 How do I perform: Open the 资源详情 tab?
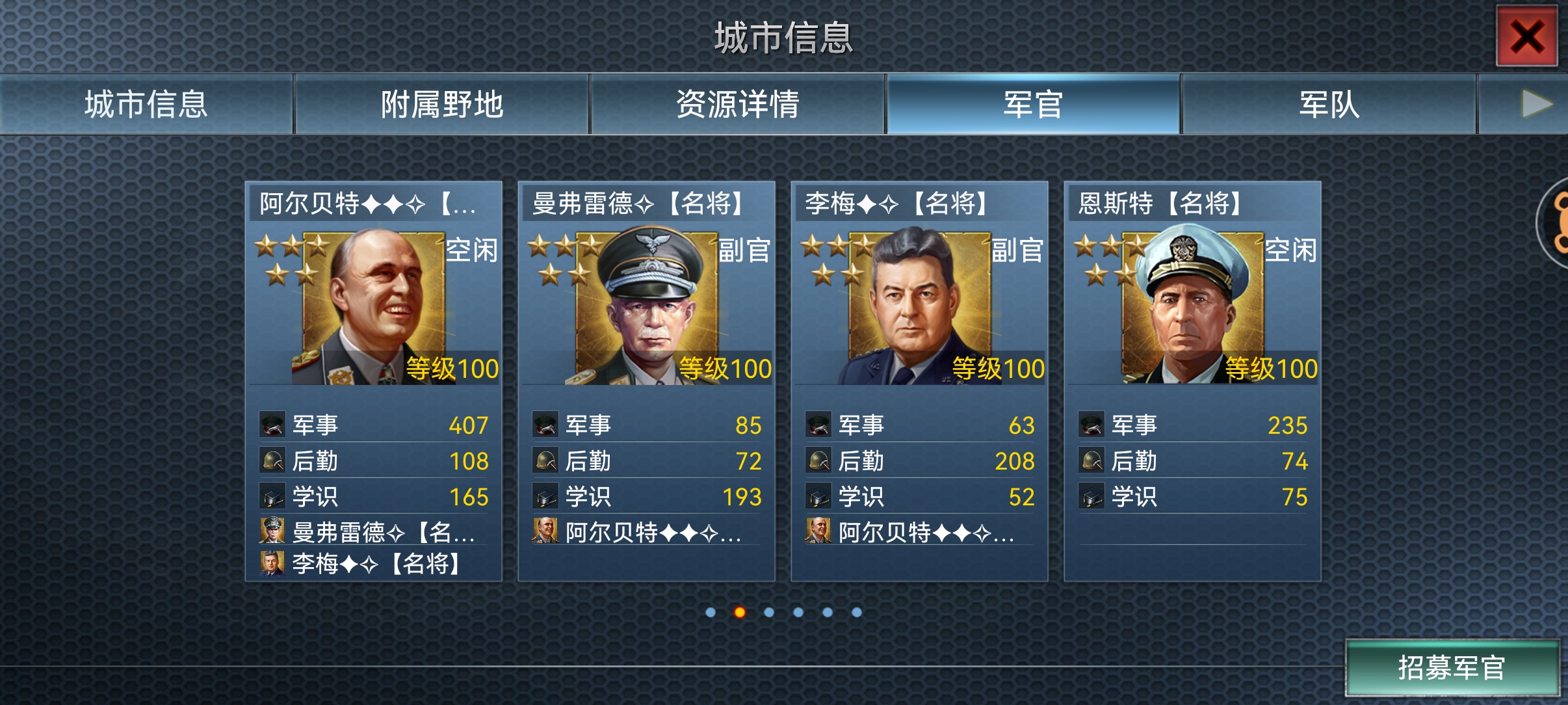coord(738,104)
